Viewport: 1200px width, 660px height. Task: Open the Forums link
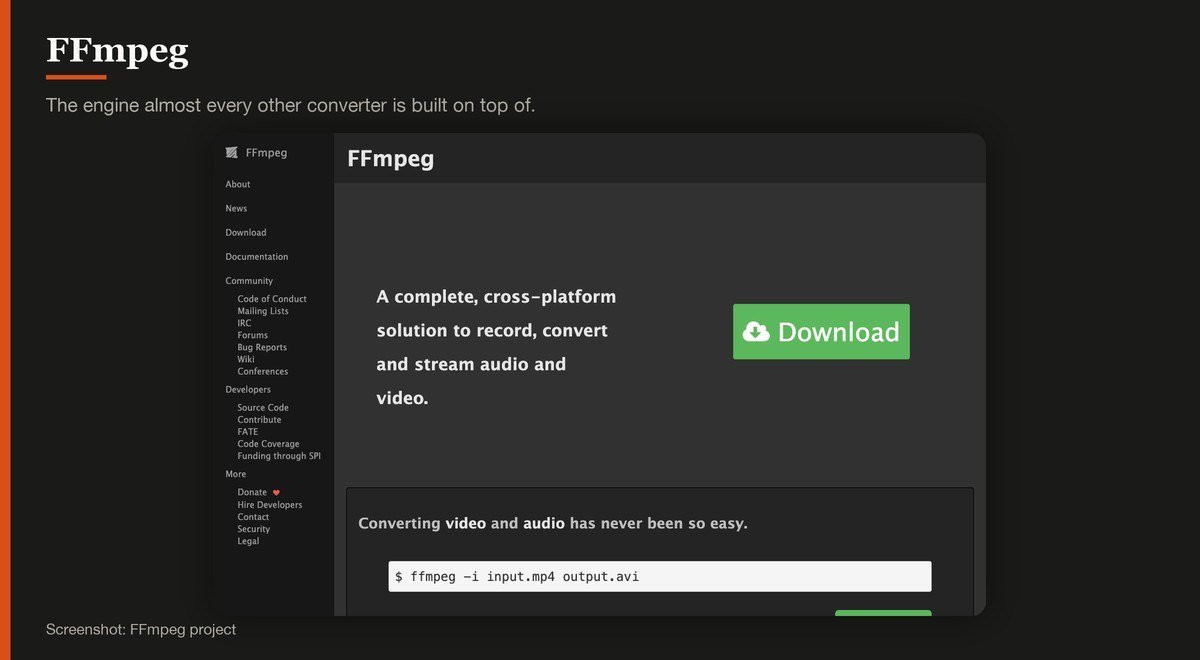pos(253,335)
